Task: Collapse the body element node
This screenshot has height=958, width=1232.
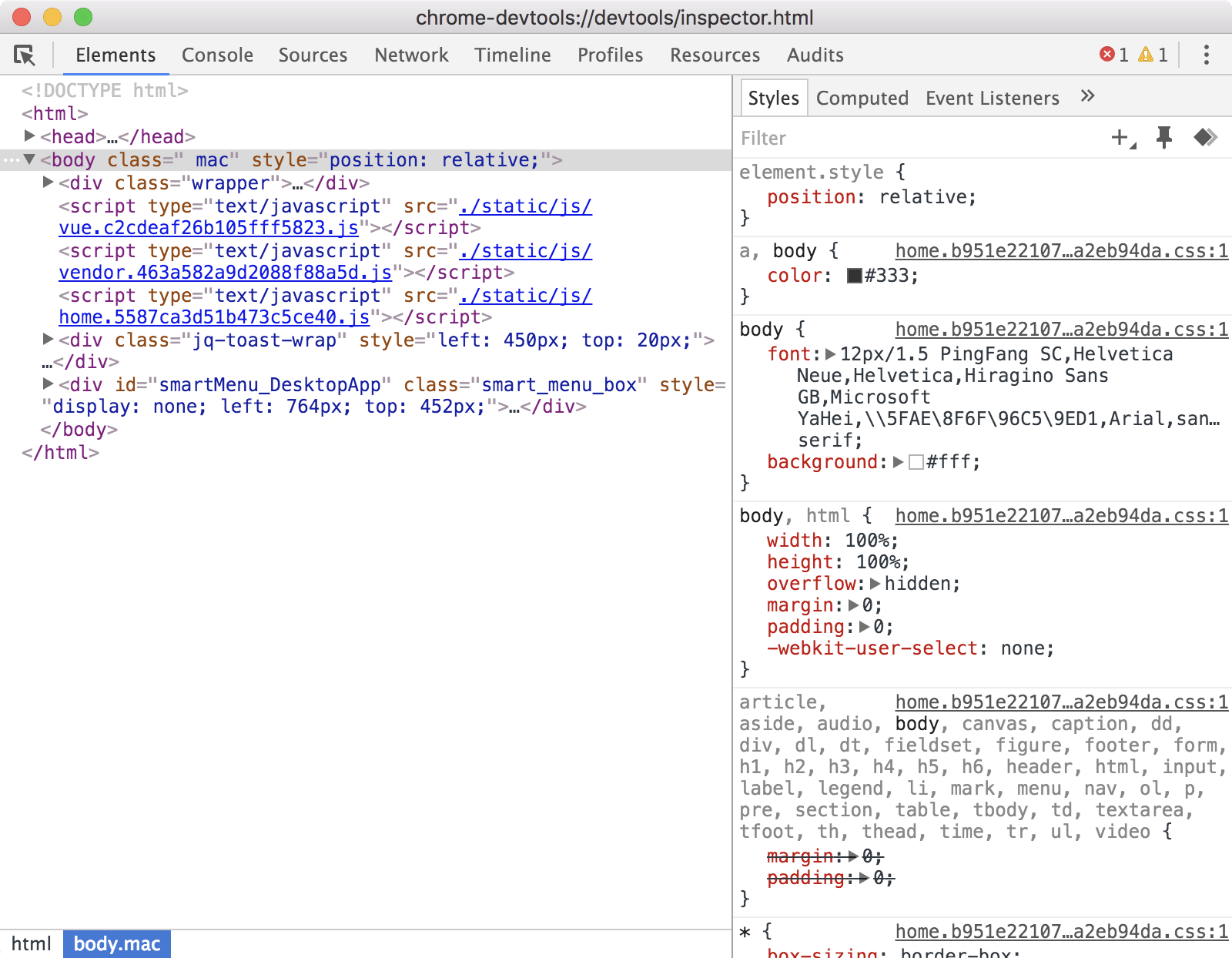Action: click(30, 159)
